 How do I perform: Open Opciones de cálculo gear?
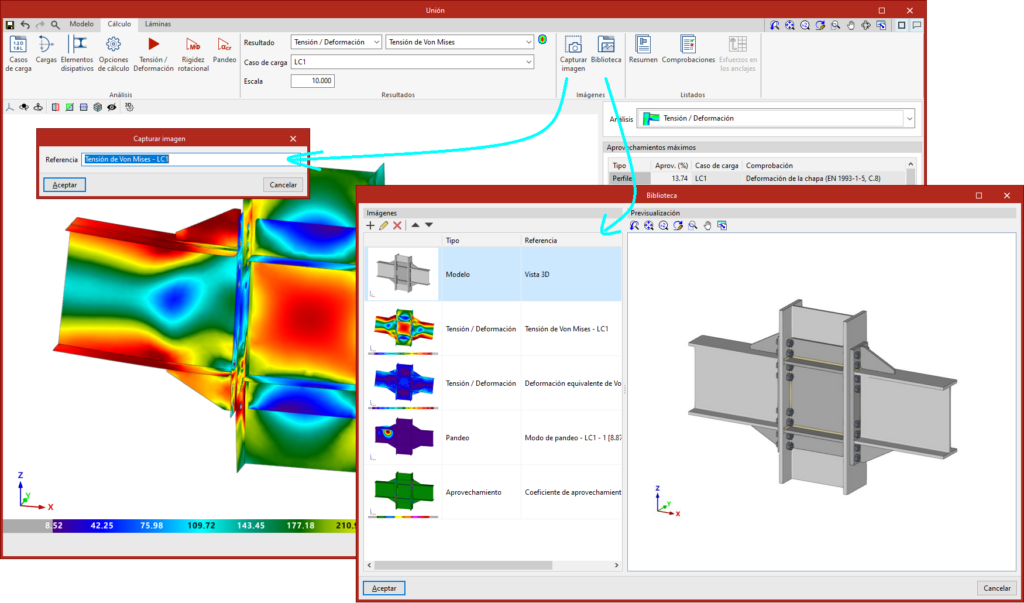coord(114,54)
